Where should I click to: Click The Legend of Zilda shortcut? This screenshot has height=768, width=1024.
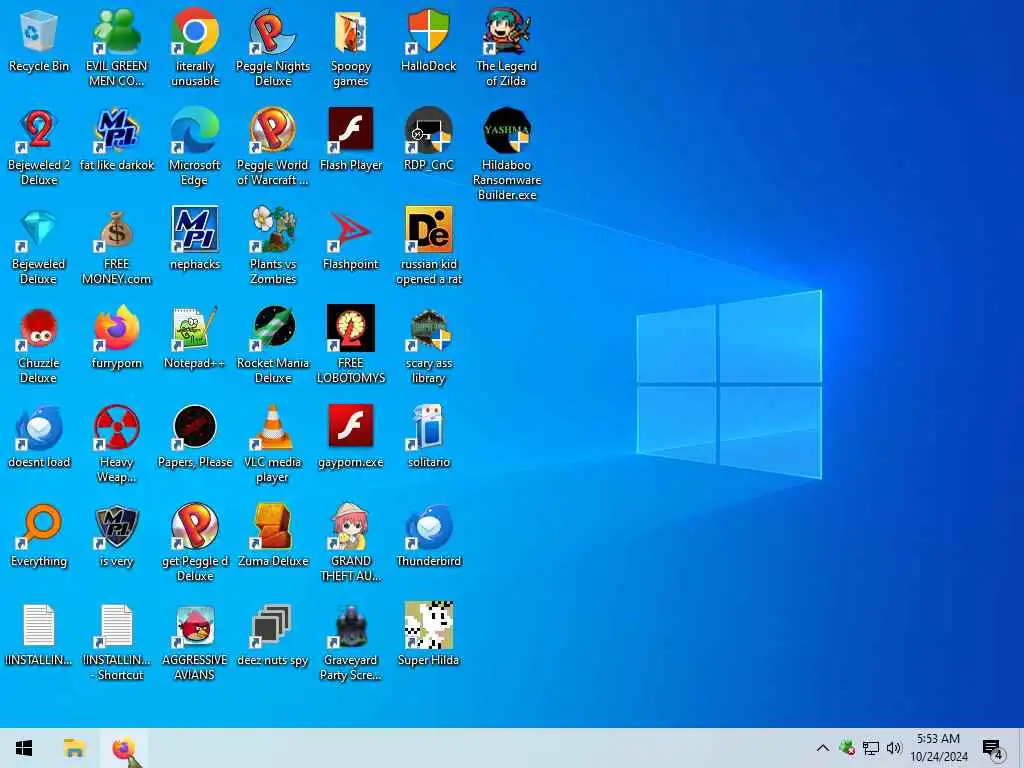(x=506, y=48)
